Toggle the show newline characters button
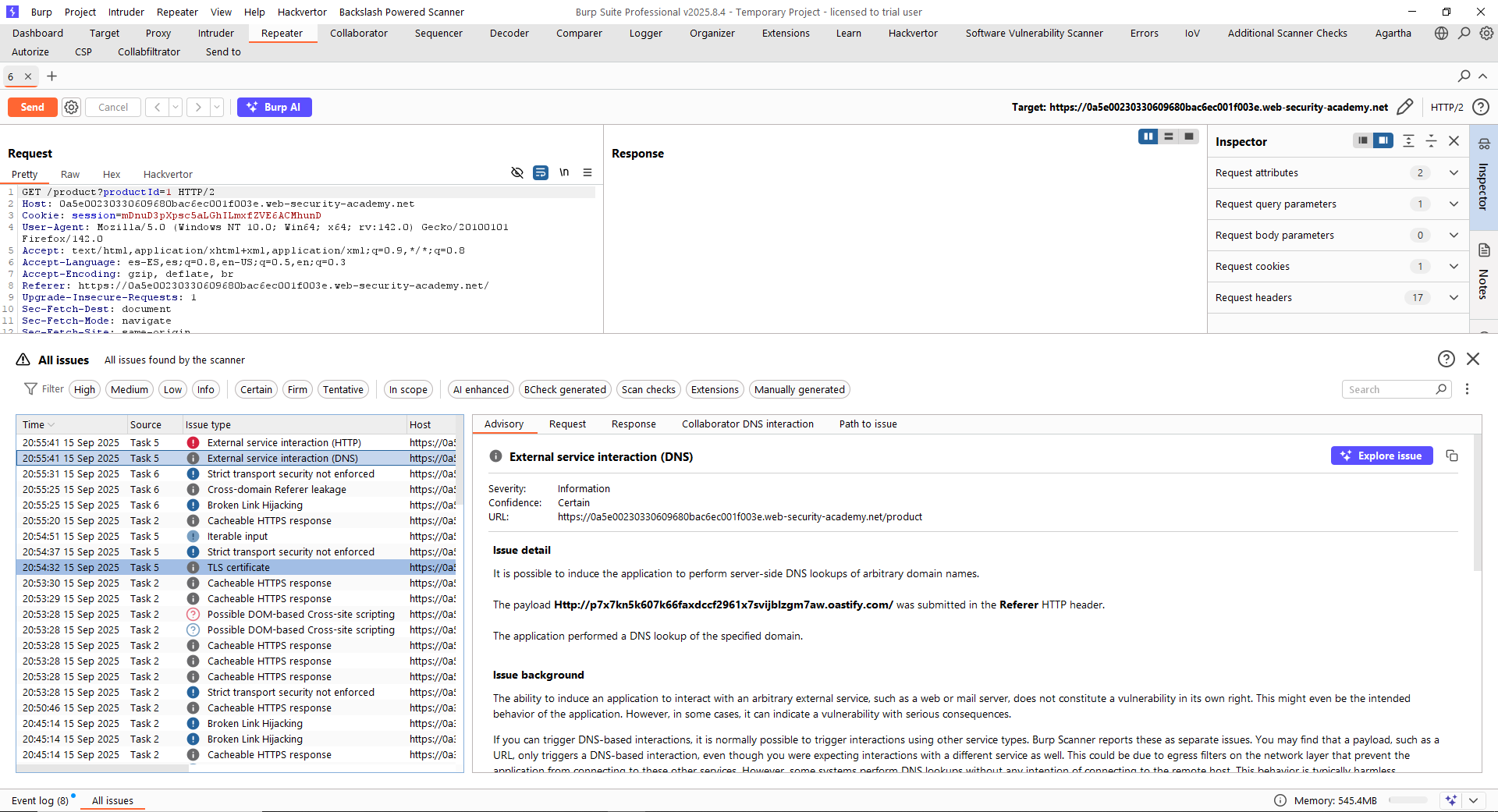Image resolution: width=1498 pixels, height=812 pixels. coord(564,172)
